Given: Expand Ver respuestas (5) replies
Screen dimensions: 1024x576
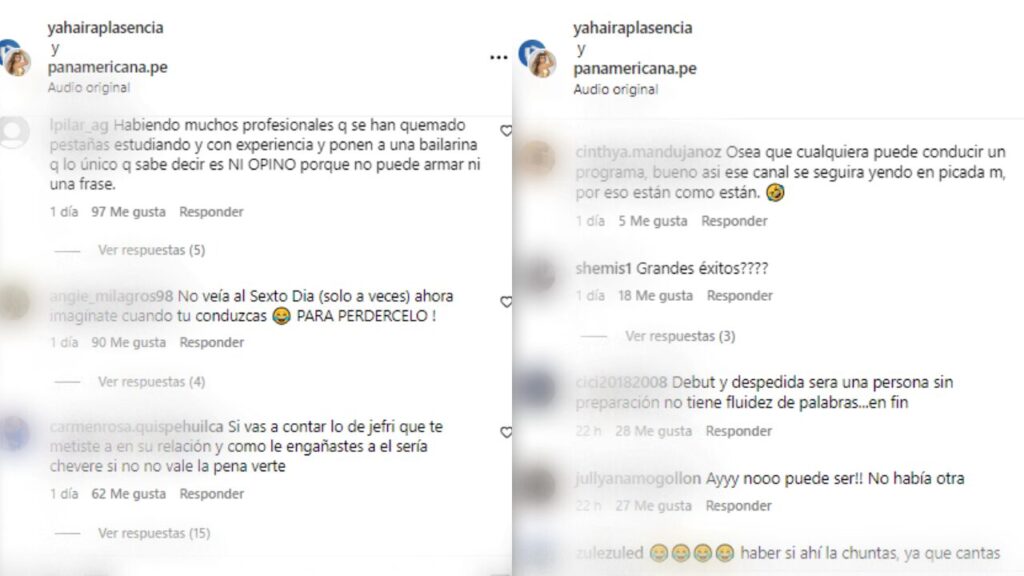Looking at the screenshot, I should pos(152,250).
